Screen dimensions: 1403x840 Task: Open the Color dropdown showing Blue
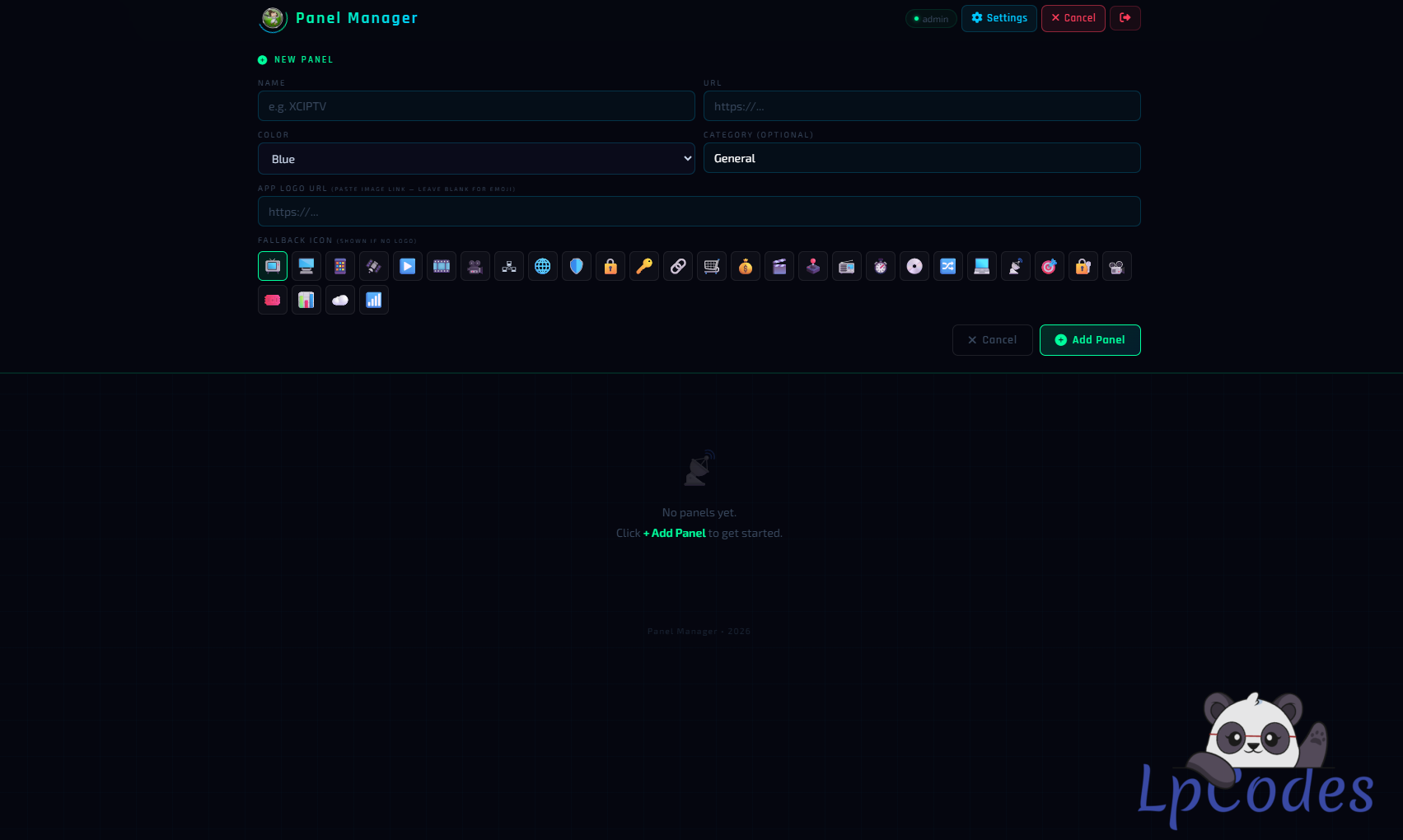coord(476,159)
